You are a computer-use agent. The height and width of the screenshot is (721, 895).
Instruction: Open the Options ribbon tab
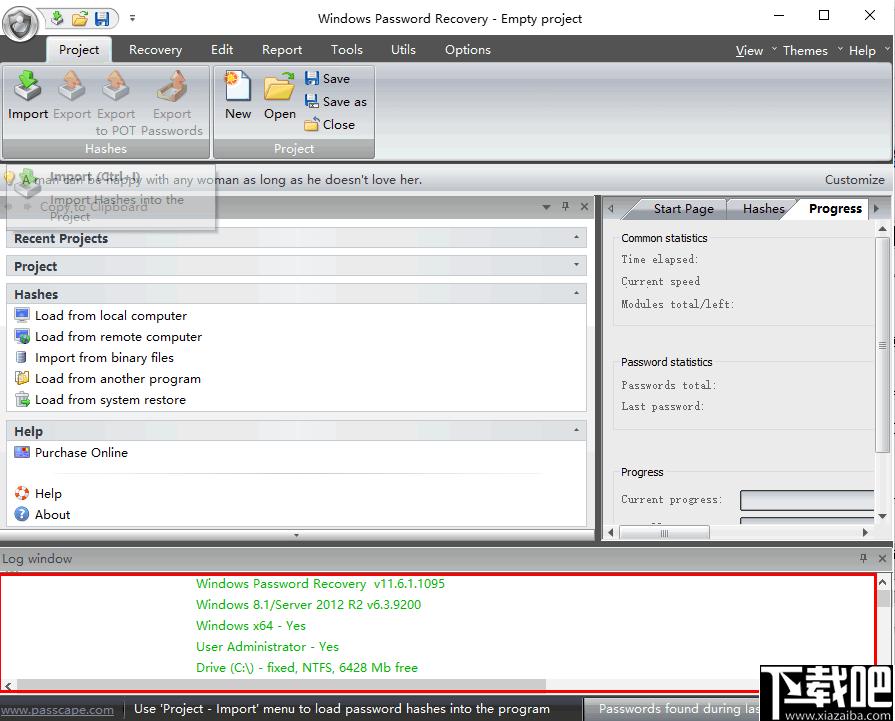click(x=467, y=50)
